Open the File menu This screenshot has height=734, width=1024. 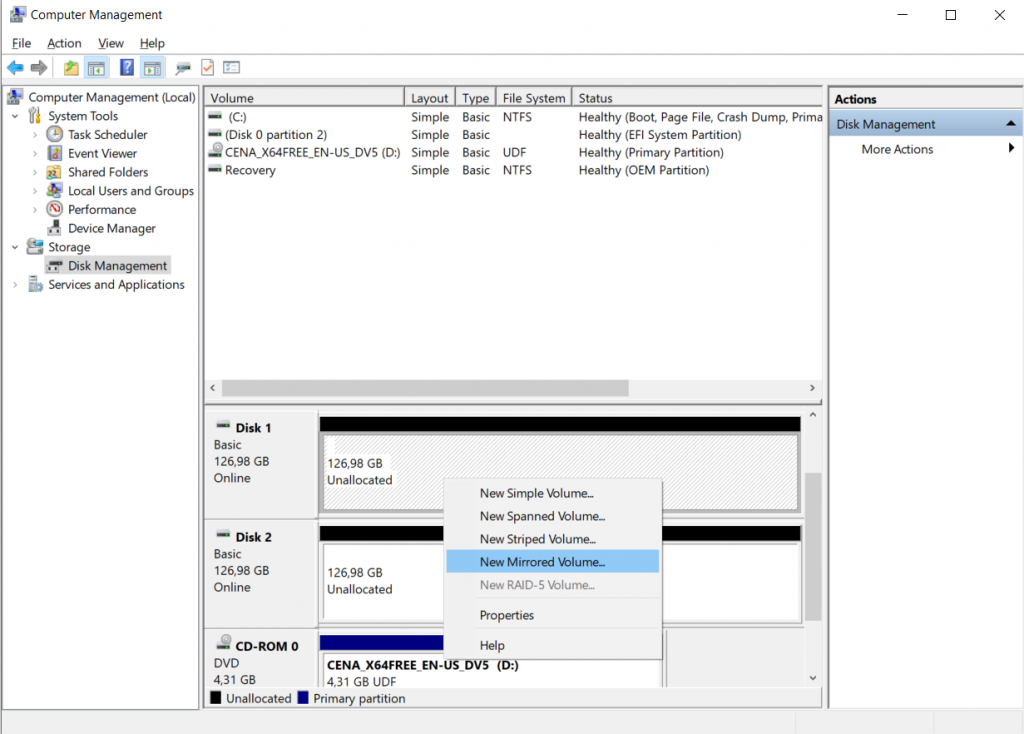[x=22, y=43]
